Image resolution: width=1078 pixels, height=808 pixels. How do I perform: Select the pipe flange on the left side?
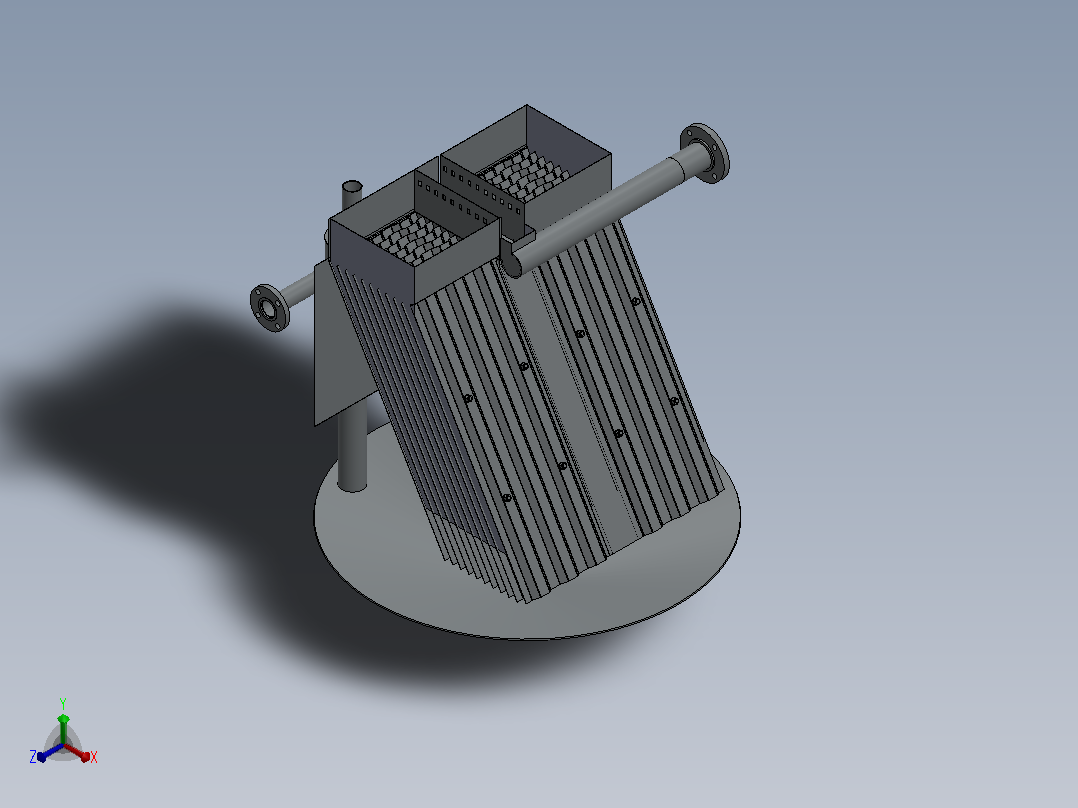point(269,307)
